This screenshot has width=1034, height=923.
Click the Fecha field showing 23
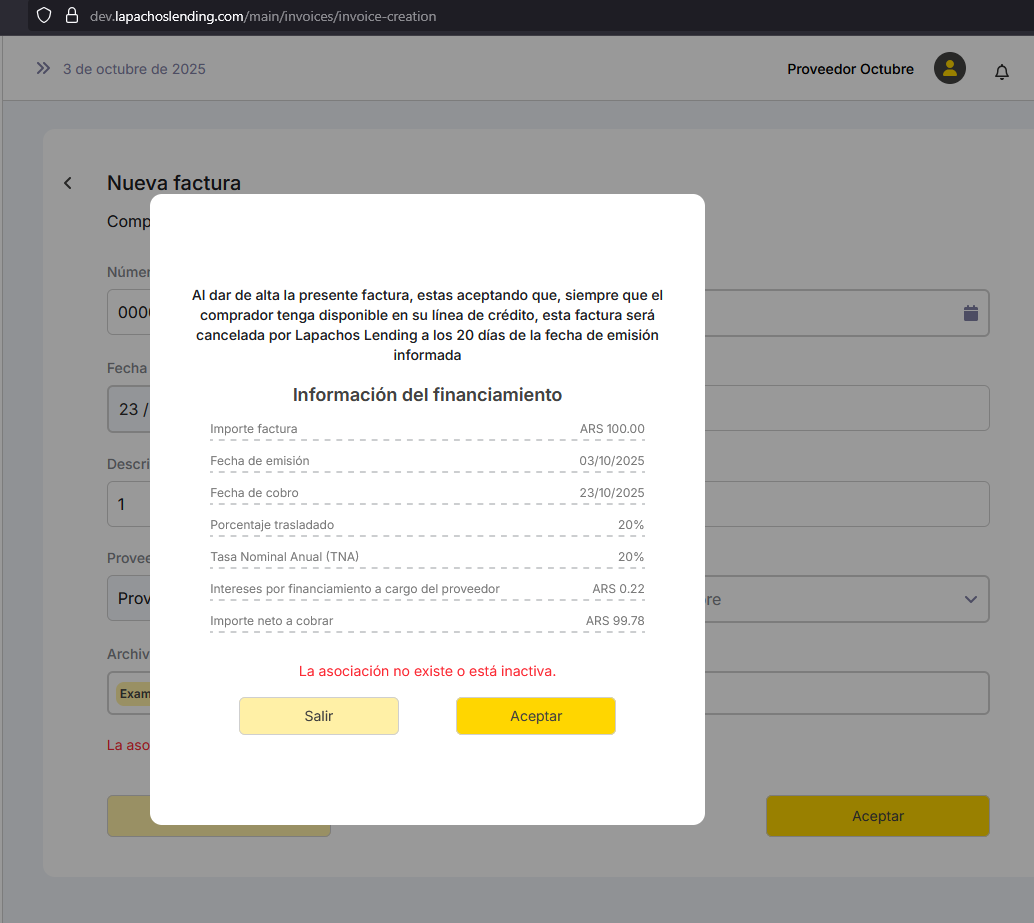coord(128,409)
